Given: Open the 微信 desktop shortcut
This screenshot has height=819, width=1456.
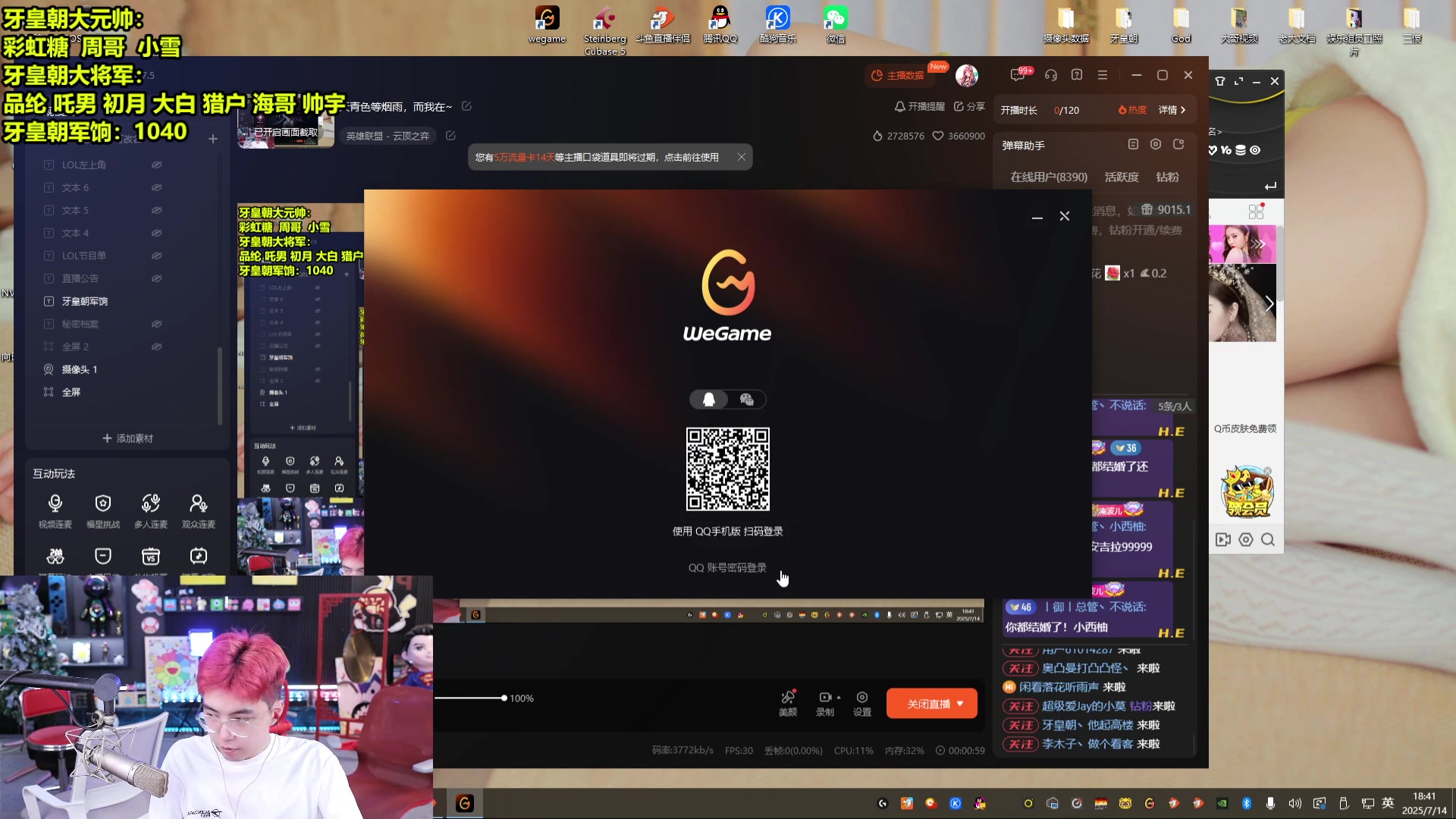Looking at the screenshot, I should pyautogui.click(x=835, y=25).
